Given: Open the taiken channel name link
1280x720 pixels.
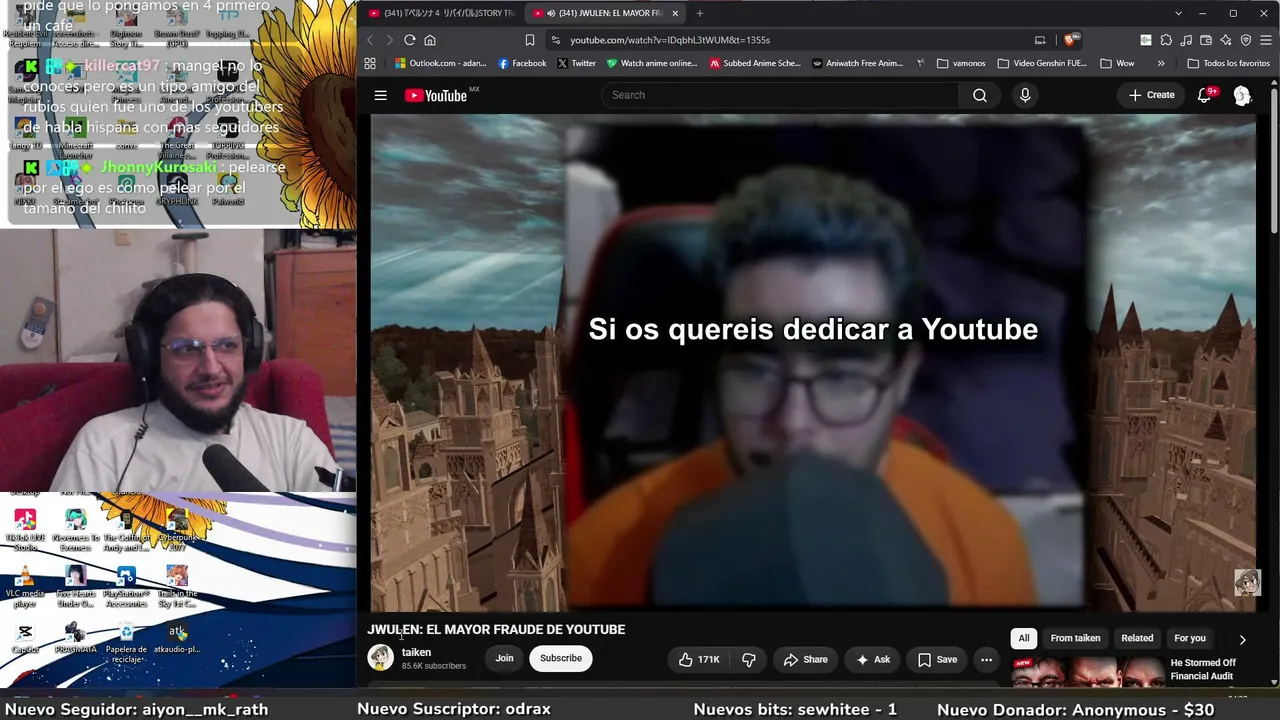Looking at the screenshot, I should pos(416,652).
